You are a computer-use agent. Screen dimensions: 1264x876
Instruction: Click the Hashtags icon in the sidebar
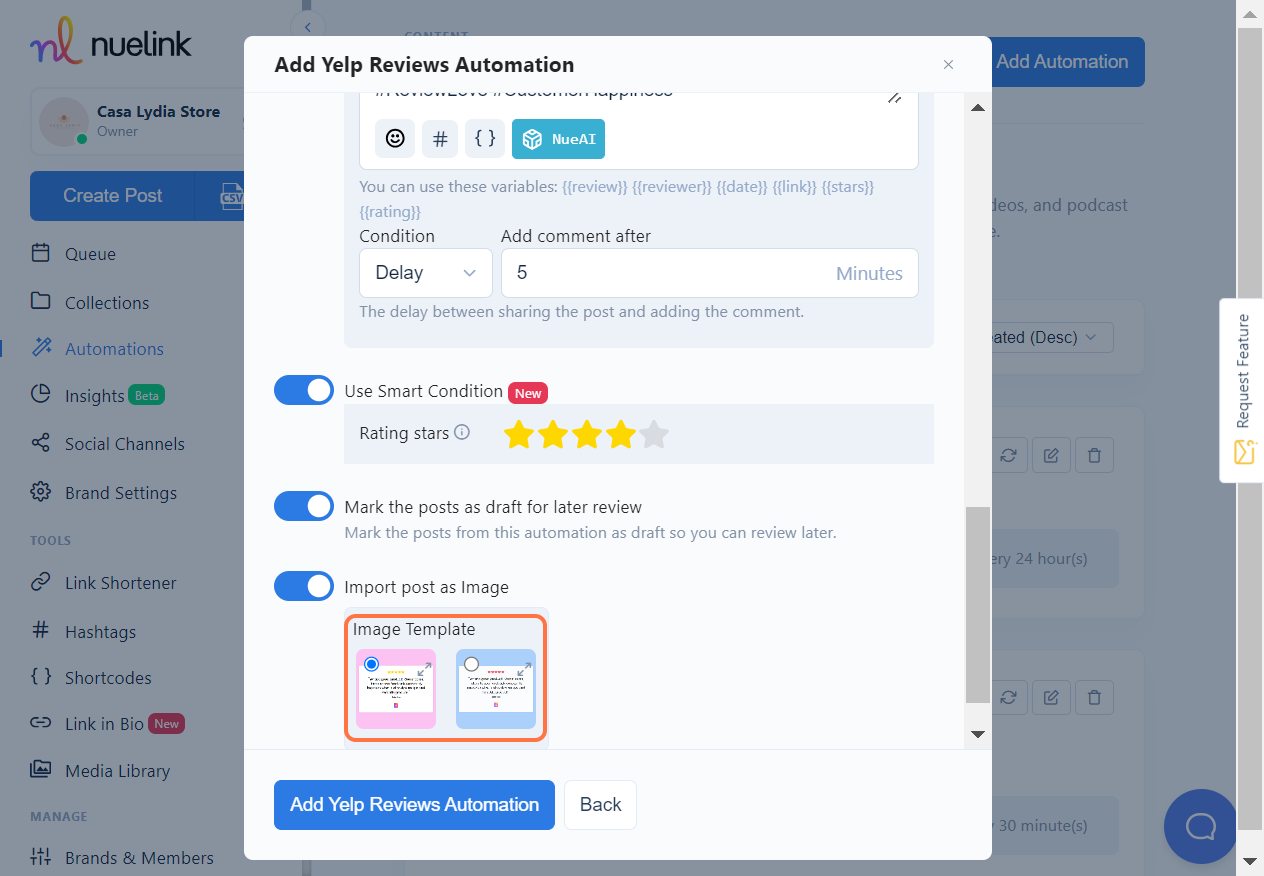41,631
